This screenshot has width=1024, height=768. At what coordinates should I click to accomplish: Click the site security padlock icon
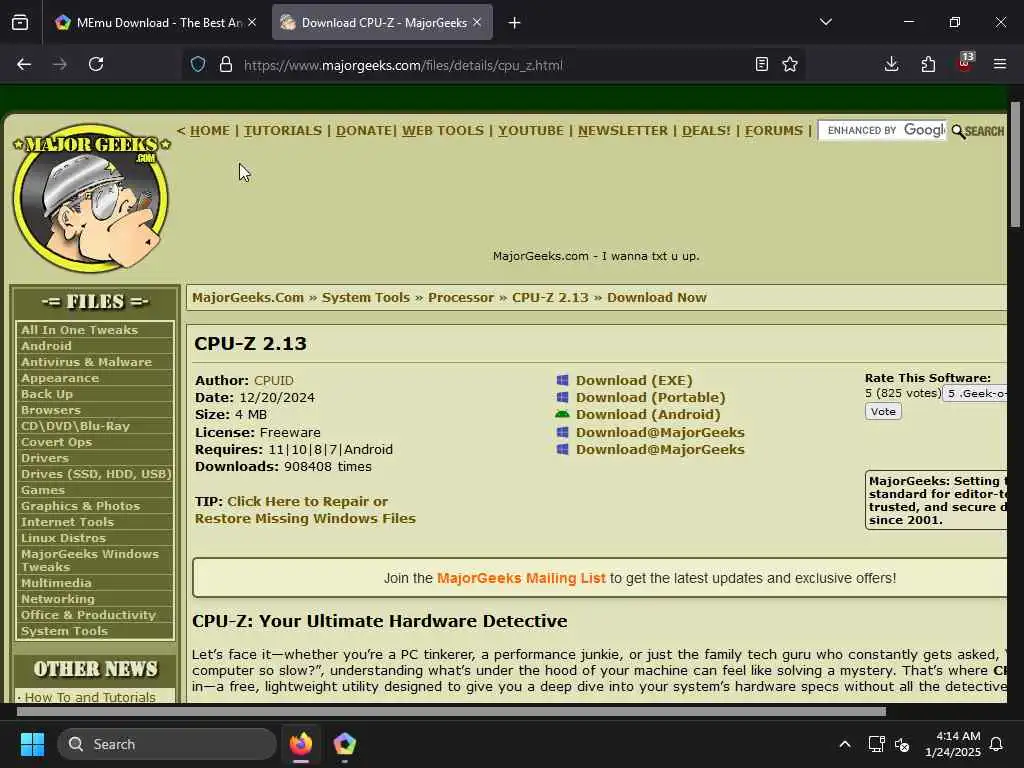tap(226, 64)
